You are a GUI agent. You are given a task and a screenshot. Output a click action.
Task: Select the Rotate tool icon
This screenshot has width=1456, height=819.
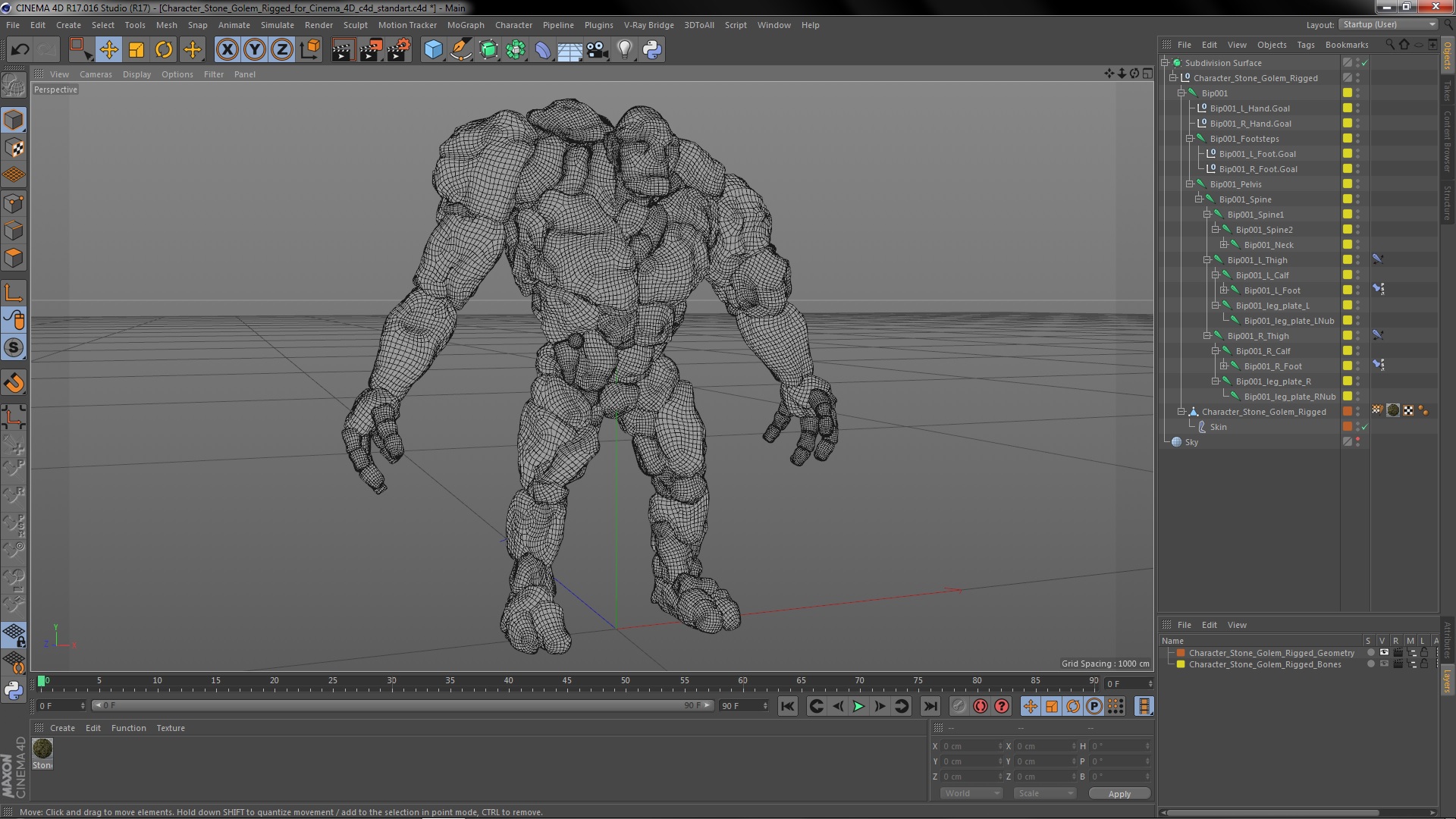click(x=164, y=50)
